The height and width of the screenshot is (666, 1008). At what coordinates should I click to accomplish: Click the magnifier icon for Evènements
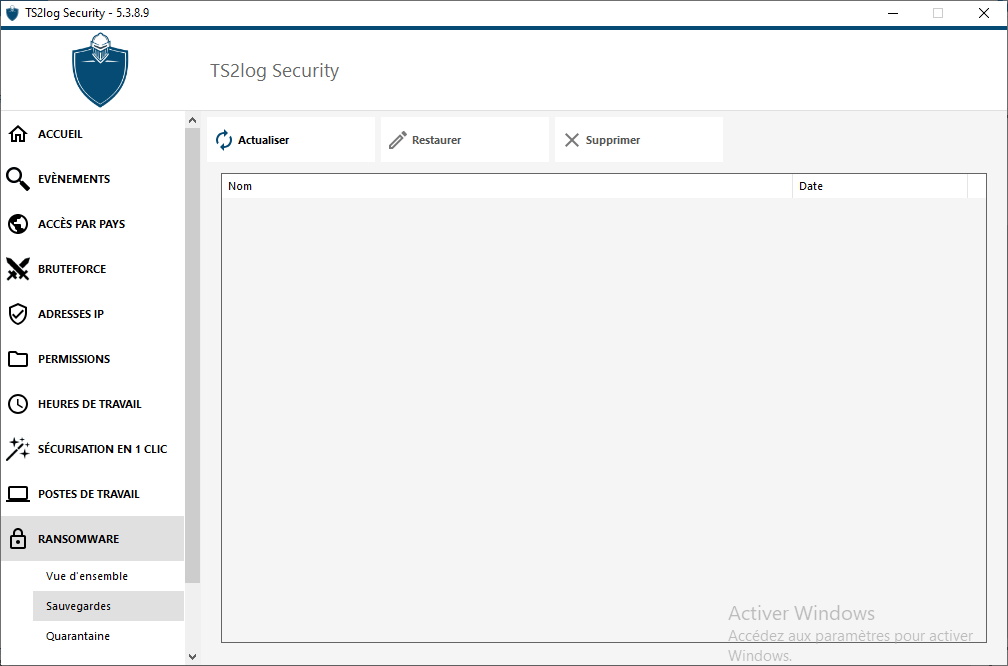click(x=18, y=179)
